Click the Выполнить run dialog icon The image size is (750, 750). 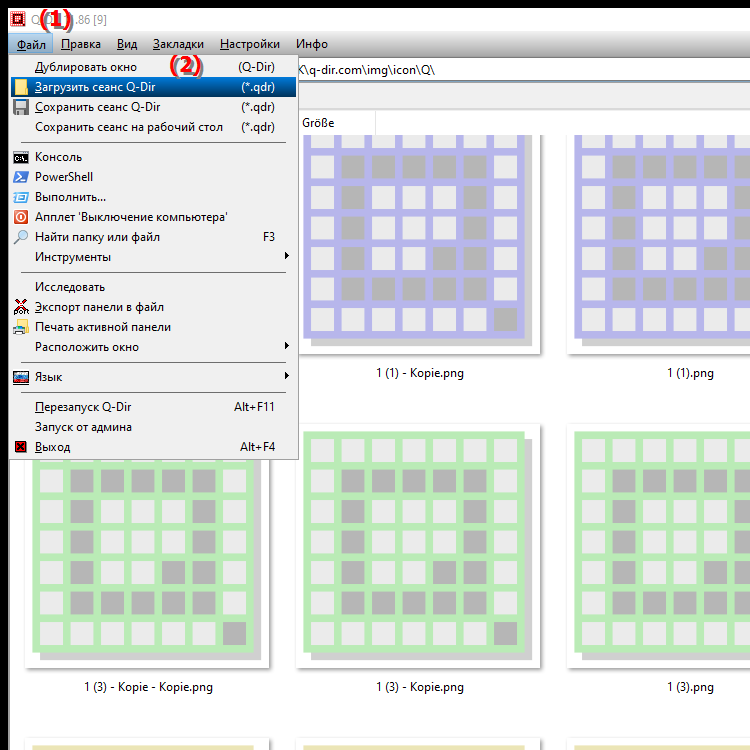point(21,197)
